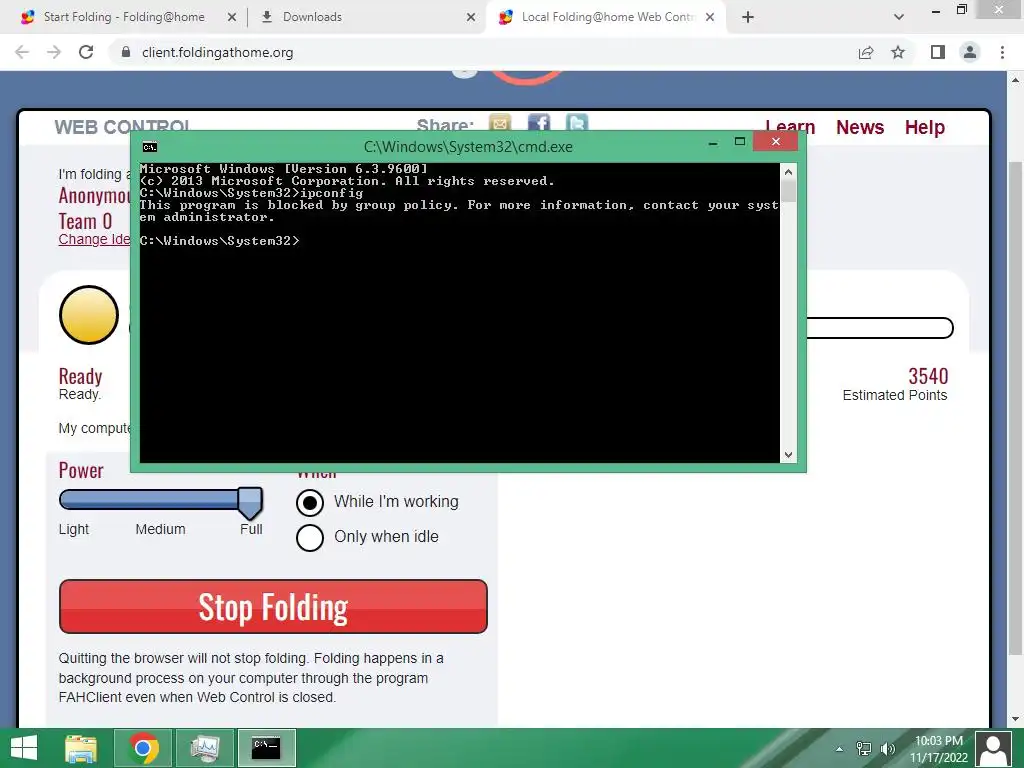Open Chrome three-dot menu

tap(1002, 52)
